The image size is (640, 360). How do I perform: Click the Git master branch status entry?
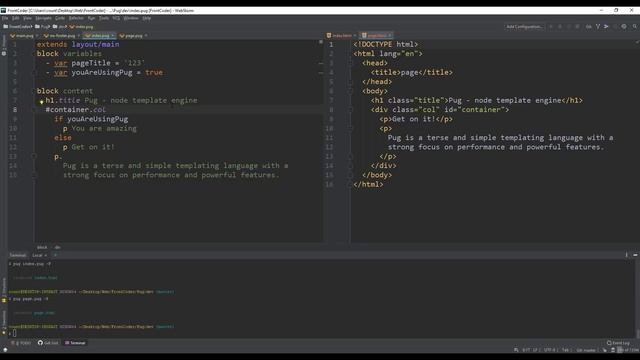(x=586, y=350)
